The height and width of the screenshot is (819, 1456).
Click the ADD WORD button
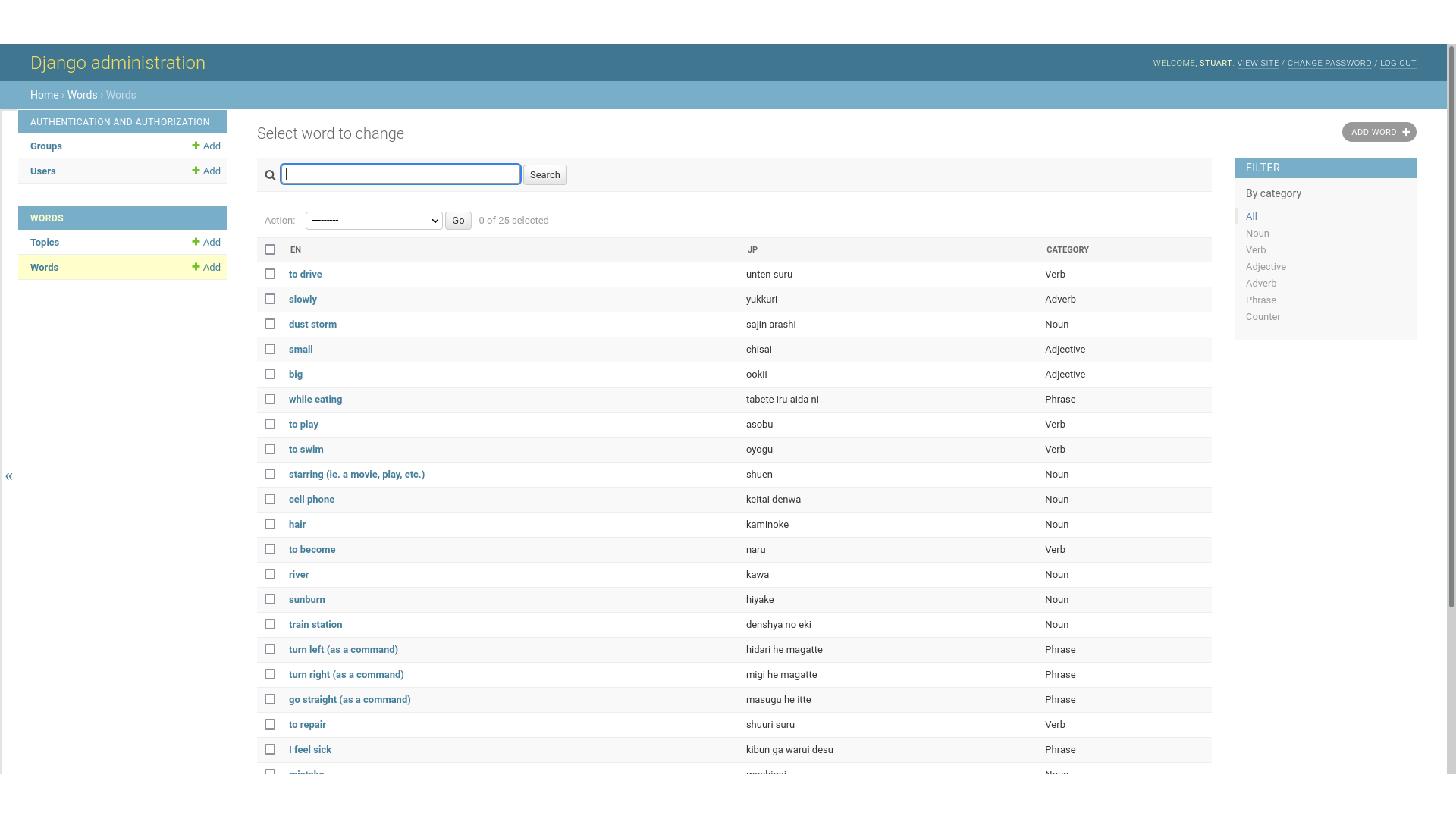pos(1379,132)
